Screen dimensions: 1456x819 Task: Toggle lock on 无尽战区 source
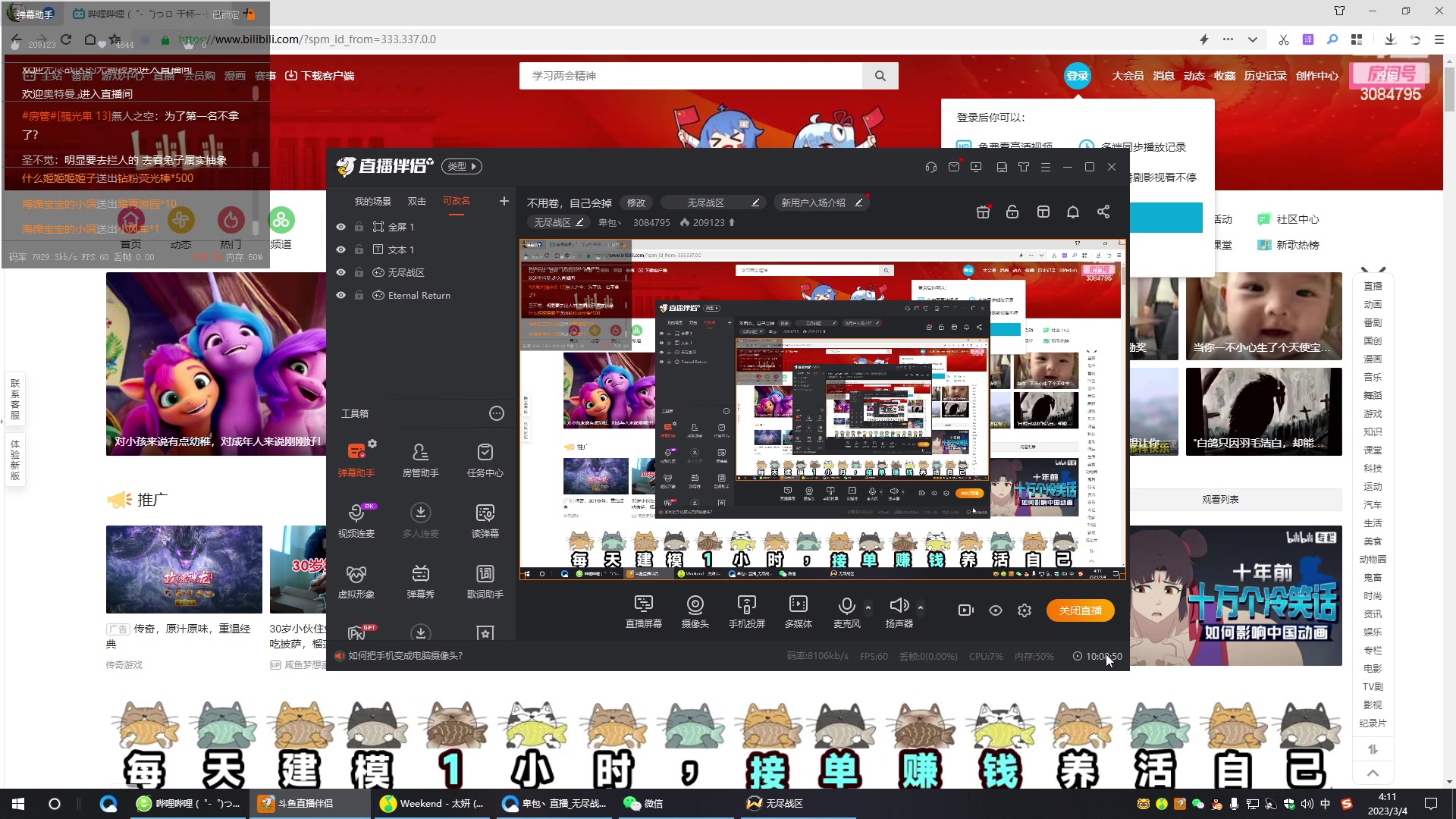pyautogui.click(x=359, y=272)
